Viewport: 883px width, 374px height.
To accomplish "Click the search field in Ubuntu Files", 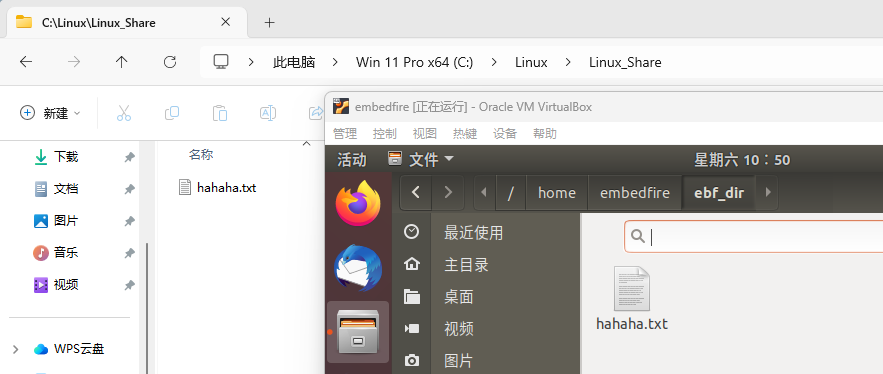I will pyautogui.click(x=753, y=237).
